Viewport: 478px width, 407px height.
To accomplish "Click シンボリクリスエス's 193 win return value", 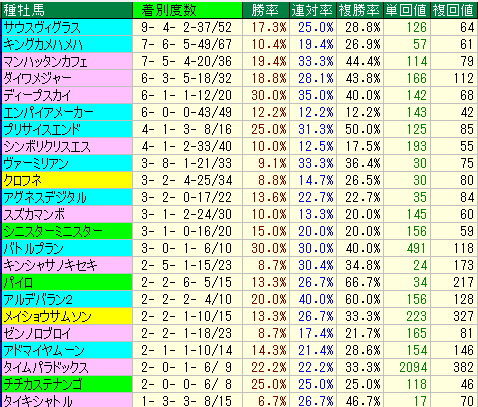I will point(416,146).
